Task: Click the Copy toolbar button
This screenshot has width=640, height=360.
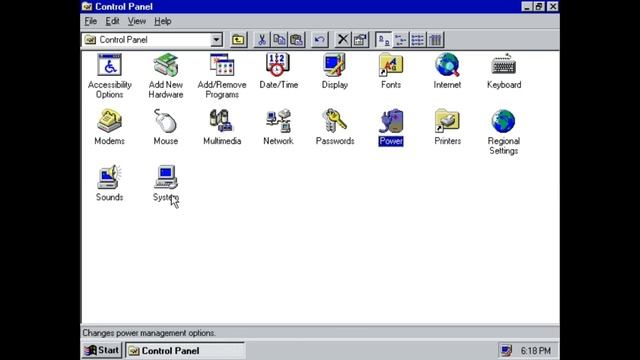Action: coord(279,40)
